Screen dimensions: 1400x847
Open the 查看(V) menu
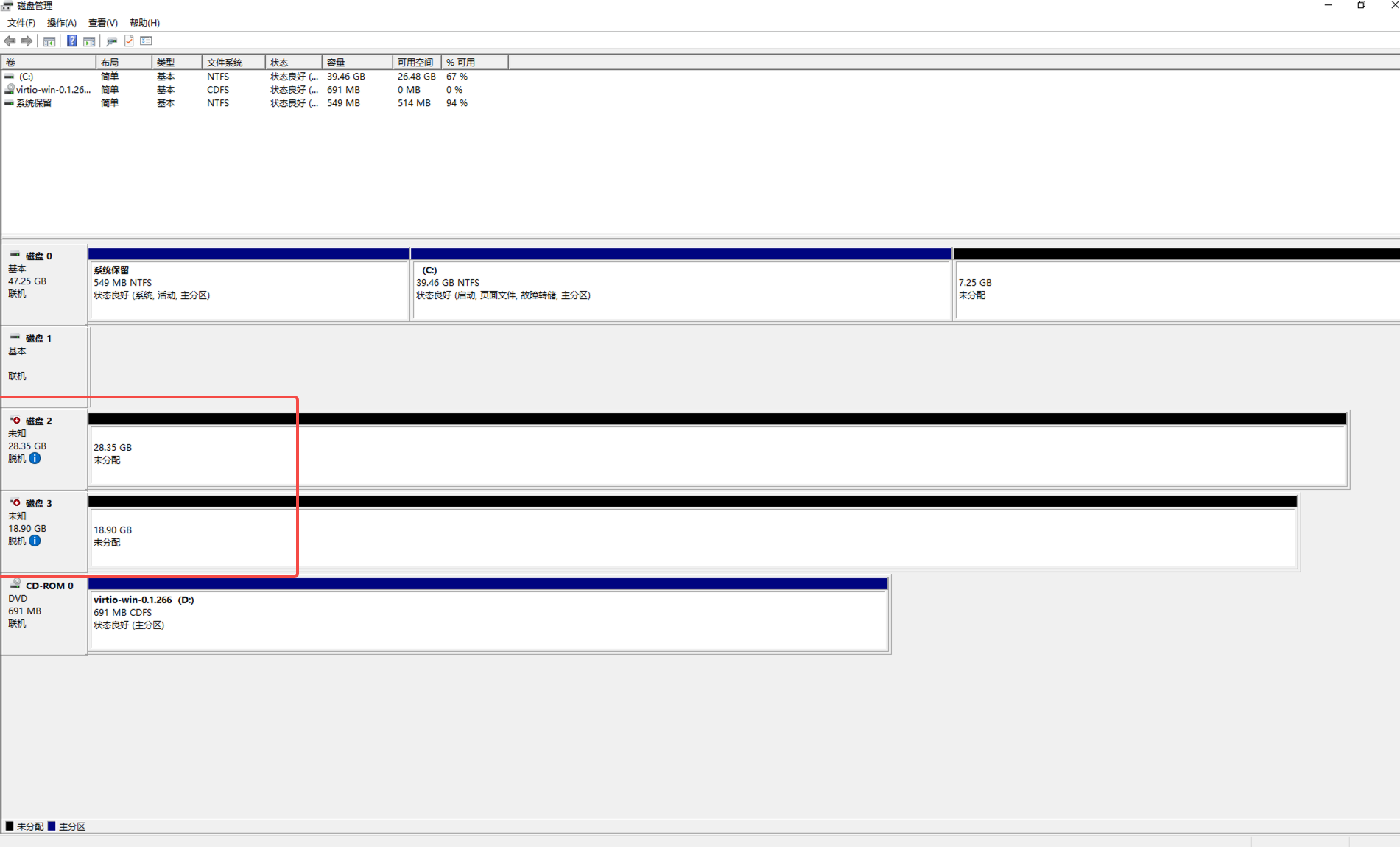(x=102, y=23)
